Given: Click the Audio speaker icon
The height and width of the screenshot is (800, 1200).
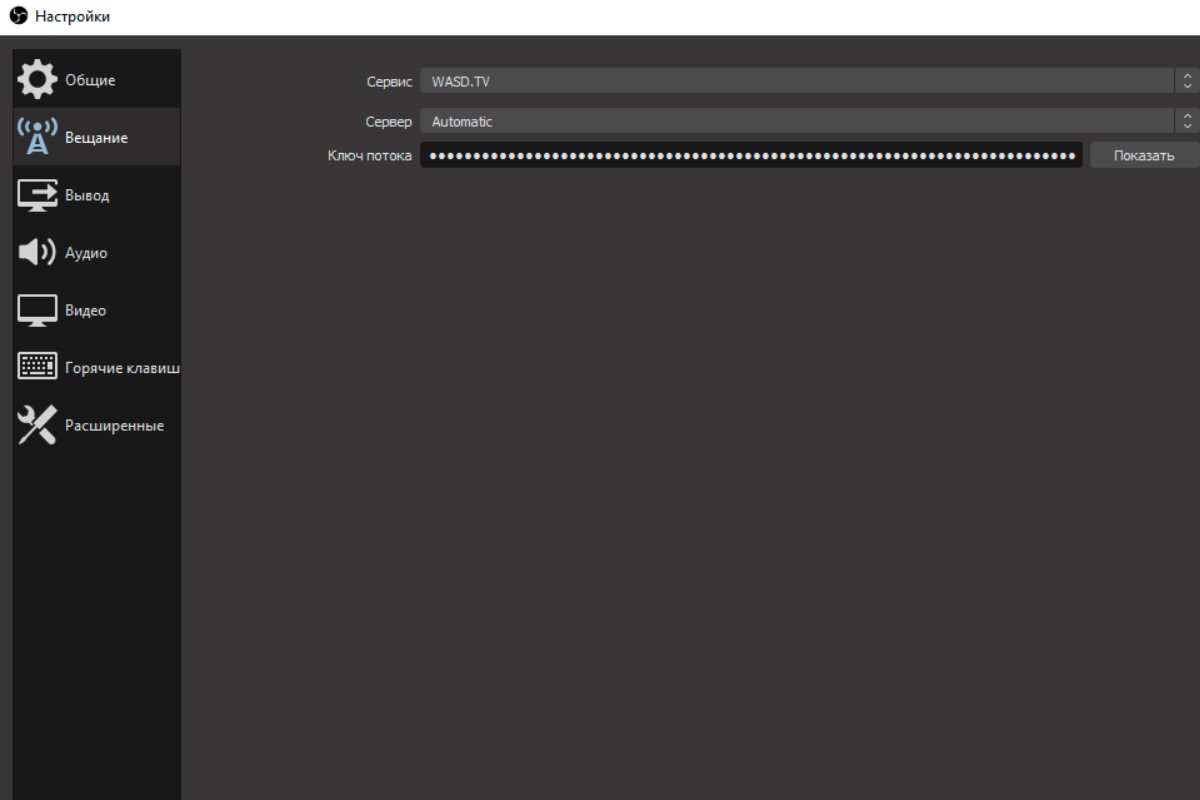Looking at the screenshot, I should 38,253.
